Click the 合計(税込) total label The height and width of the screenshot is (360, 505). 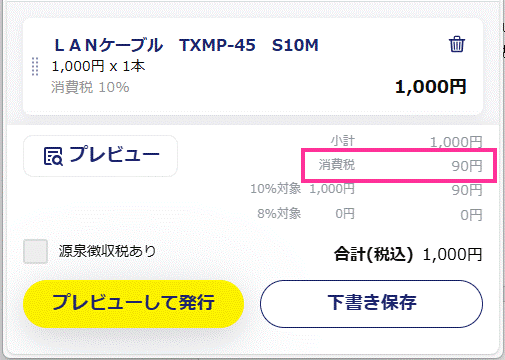373,255
